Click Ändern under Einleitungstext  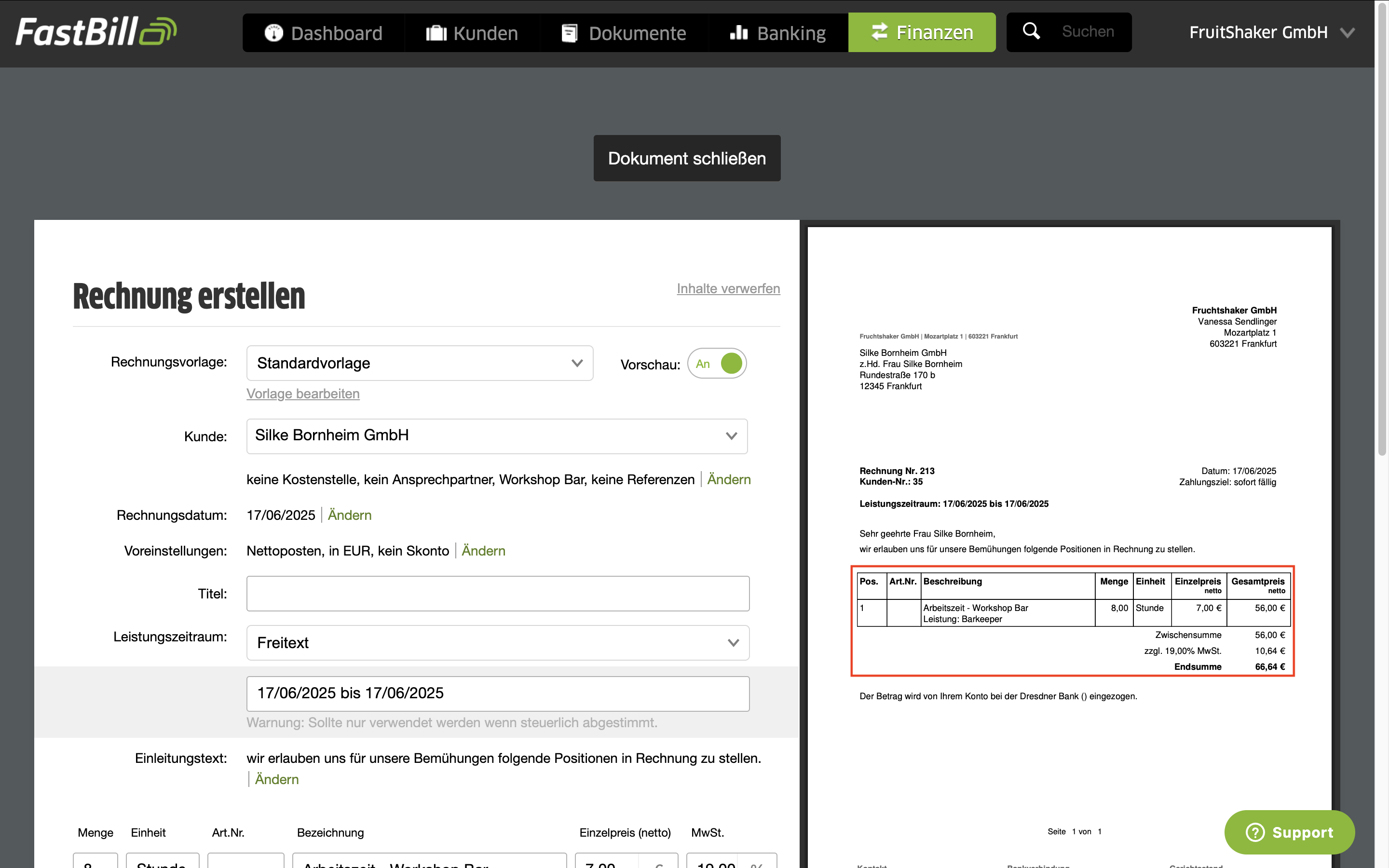(x=277, y=779)
